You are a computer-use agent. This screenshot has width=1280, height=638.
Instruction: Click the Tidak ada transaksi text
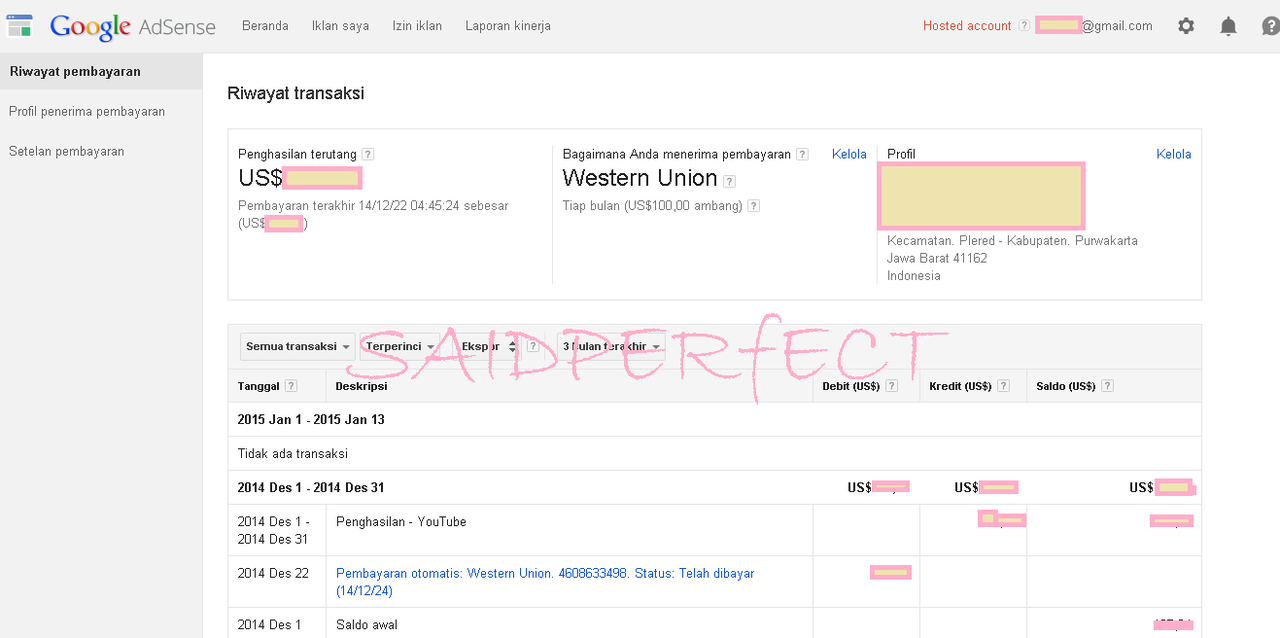(x=293, y=454)
